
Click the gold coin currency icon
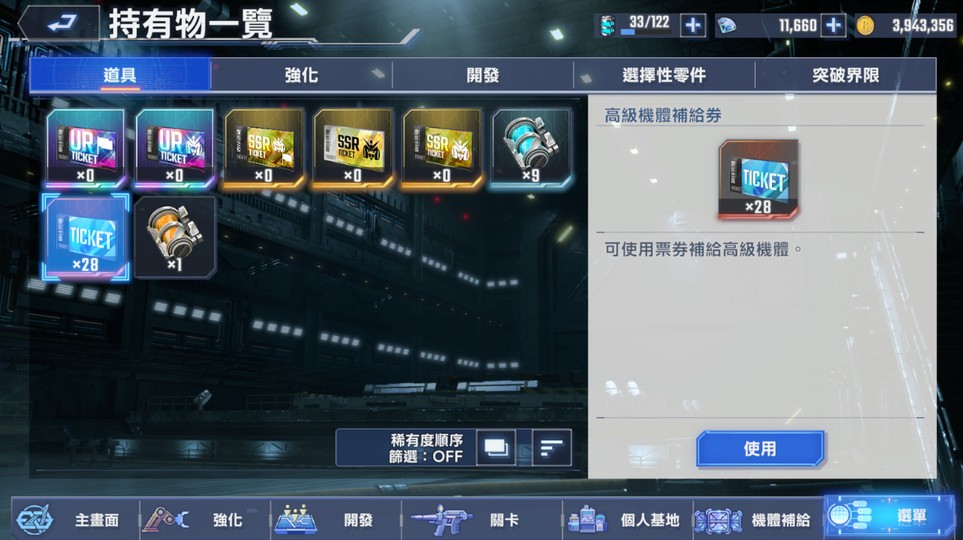(865, 26)
